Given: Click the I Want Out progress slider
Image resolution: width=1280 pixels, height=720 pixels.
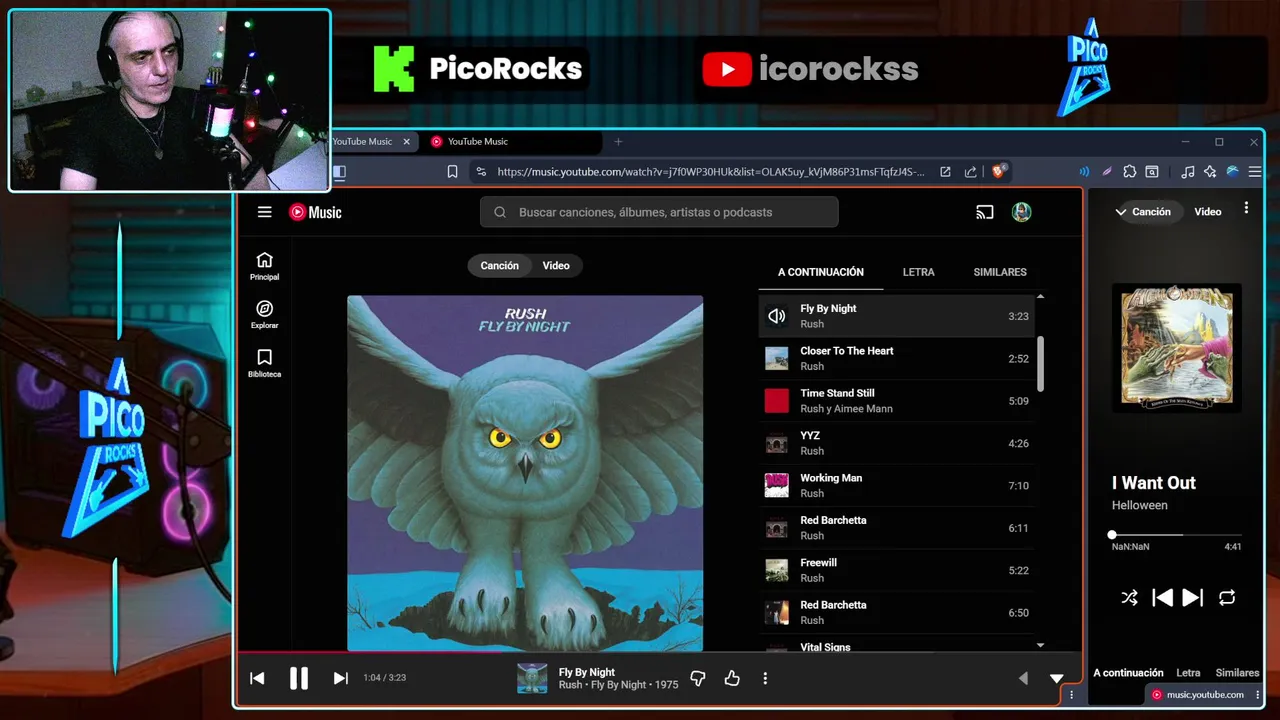Looking at the screenshot, I should click(x=1177, y=535).
